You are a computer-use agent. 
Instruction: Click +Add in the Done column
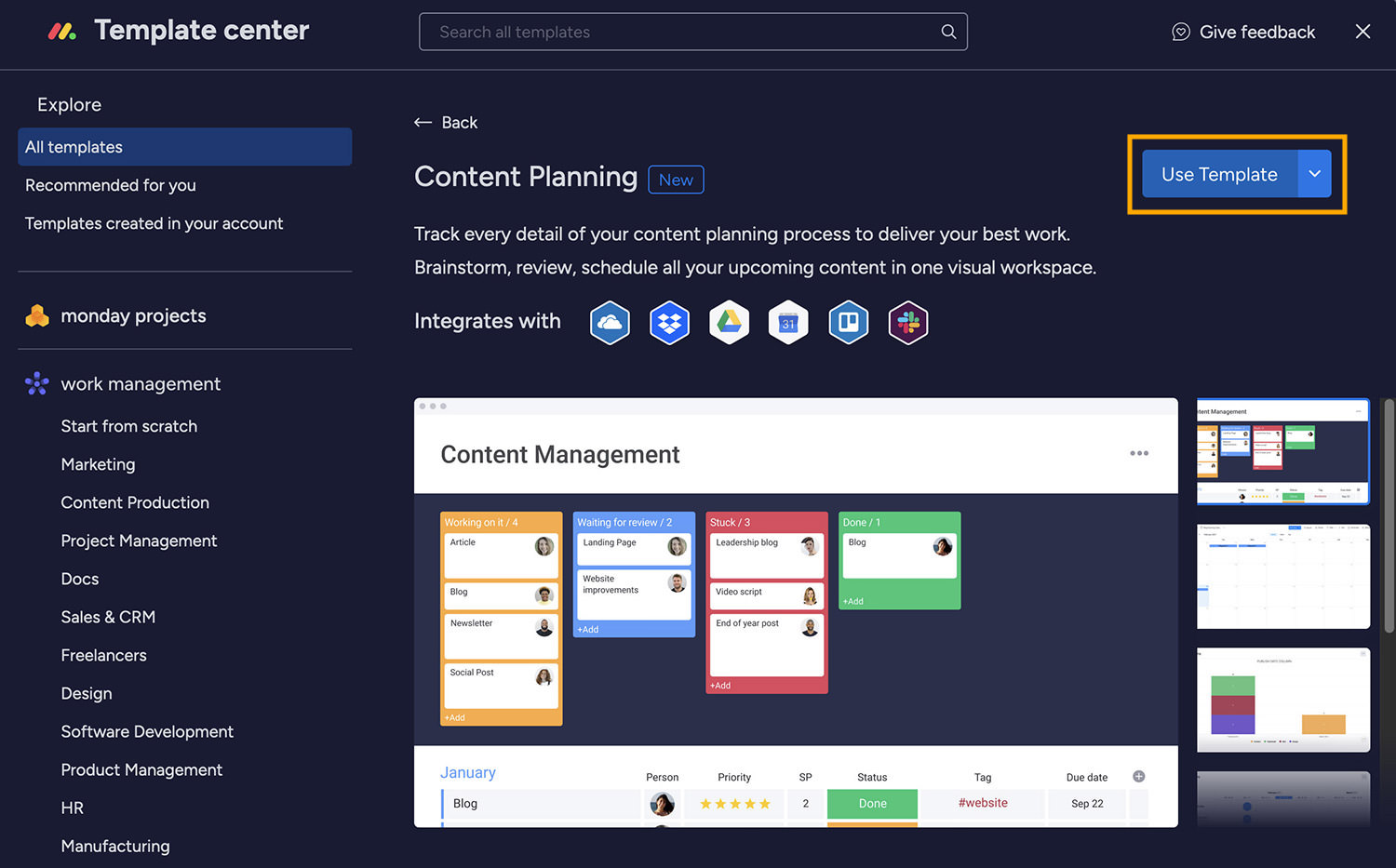pyautogui.click(x=853, y=602)
